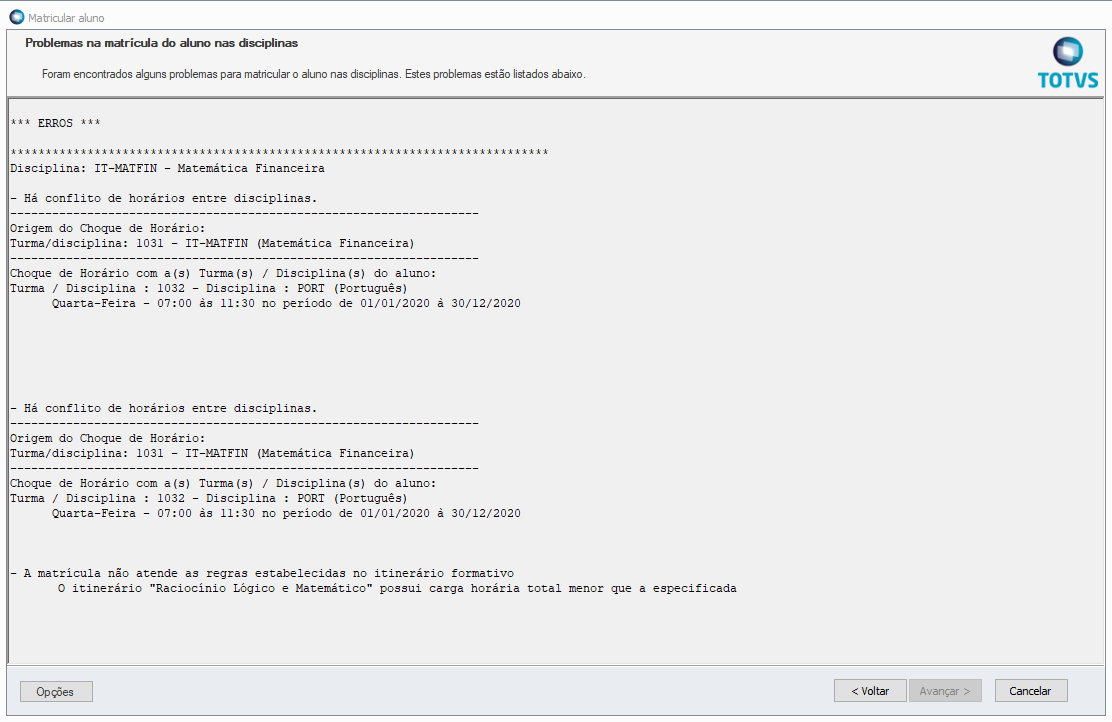Click the description text starting Foram encontrados

313,74
